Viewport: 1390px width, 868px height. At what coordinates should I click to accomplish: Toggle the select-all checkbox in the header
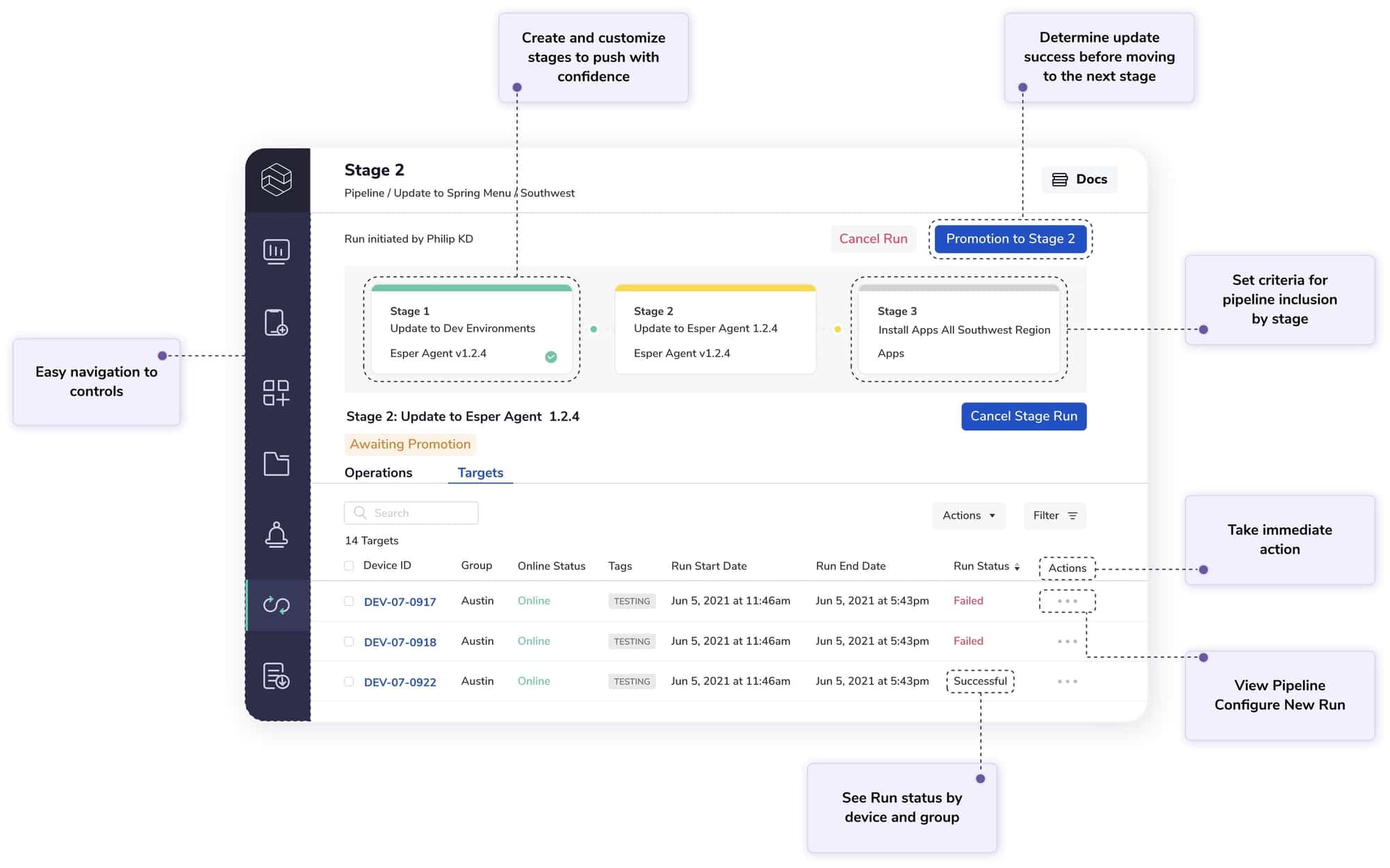click(349, 565)
